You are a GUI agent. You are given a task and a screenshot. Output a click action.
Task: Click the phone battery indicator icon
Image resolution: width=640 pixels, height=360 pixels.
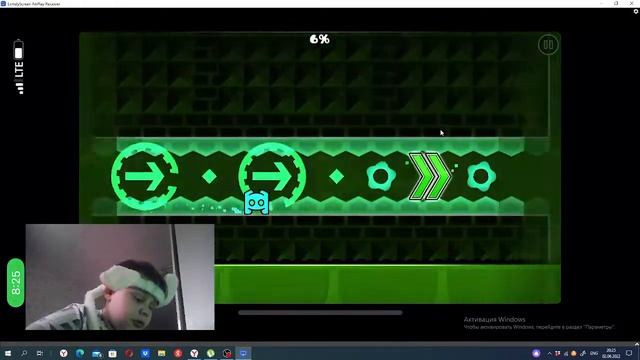pyautogui.click(x=18, y=49)
